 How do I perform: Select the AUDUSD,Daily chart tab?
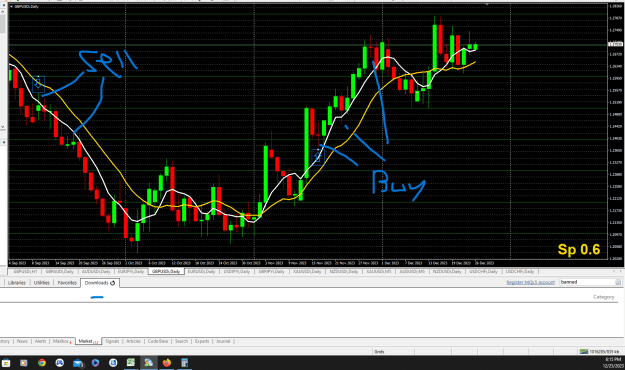(x=96, y=272)
